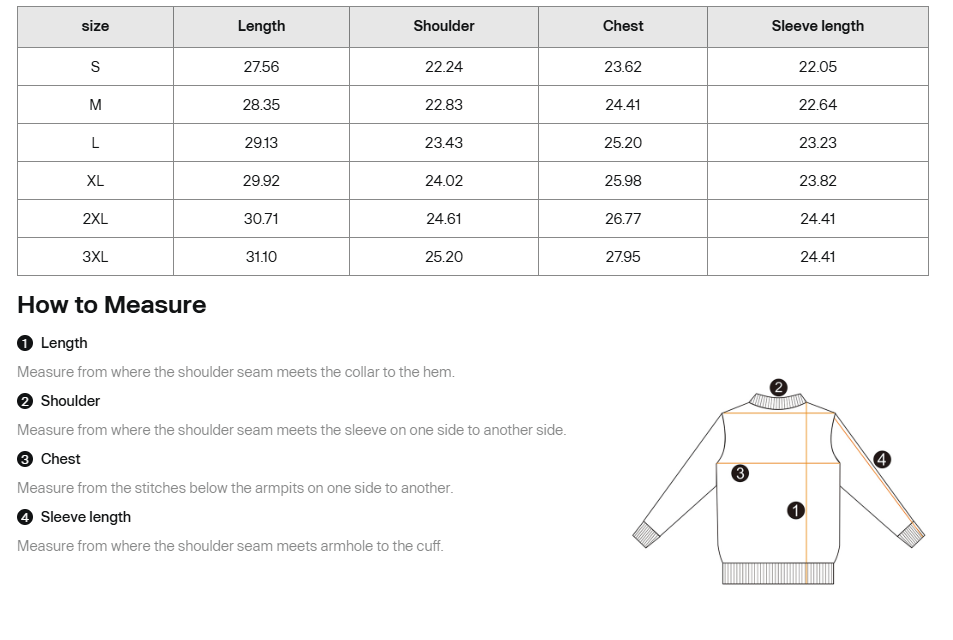Click the Length column header
The height and width of the screenshot is (640, 953).
(x=261, y=26)
